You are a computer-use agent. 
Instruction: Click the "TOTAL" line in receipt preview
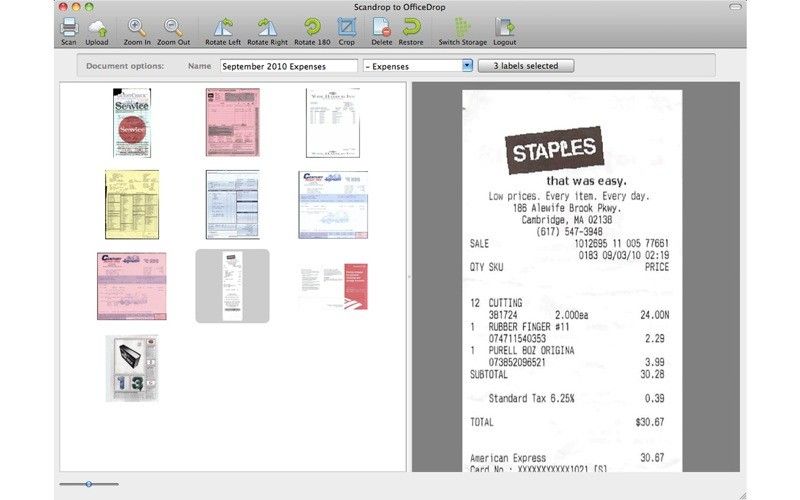point(567,422)
